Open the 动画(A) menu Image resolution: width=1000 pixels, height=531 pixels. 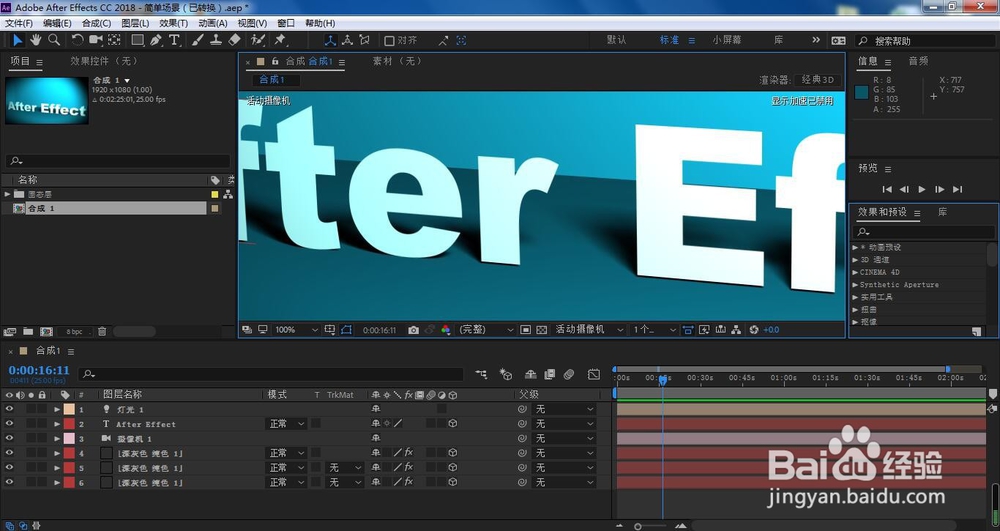pyautogui.click(x=212, y=23)
